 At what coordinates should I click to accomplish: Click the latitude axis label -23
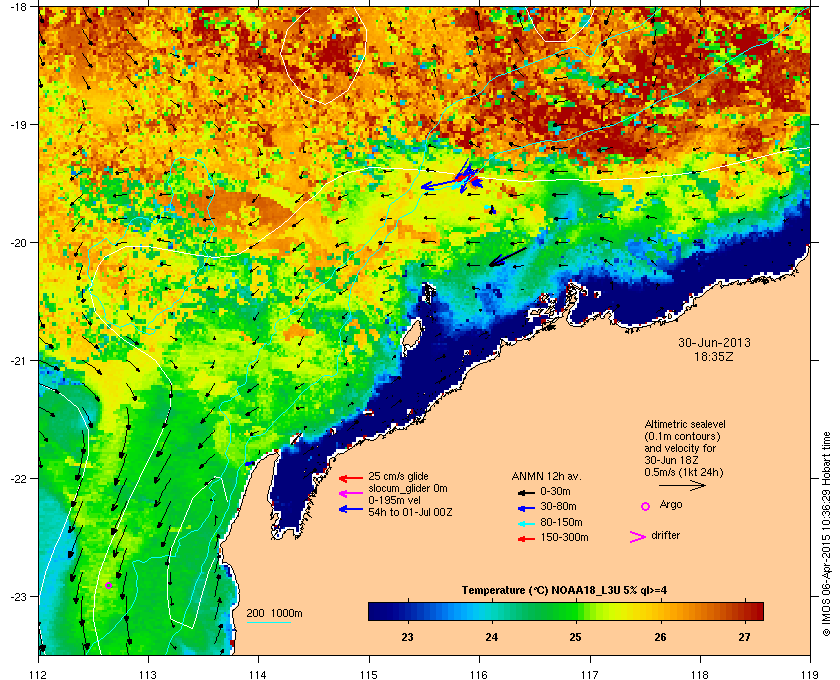tap(18, 596)
